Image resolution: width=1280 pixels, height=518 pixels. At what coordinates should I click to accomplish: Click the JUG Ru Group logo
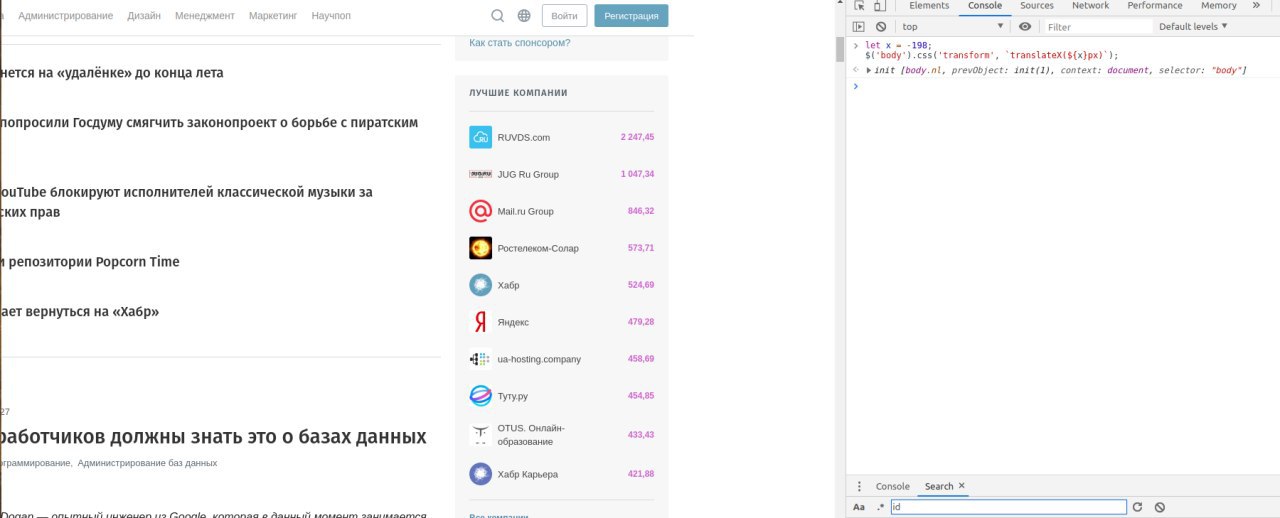pyautogui.click(x=480, y=174)
